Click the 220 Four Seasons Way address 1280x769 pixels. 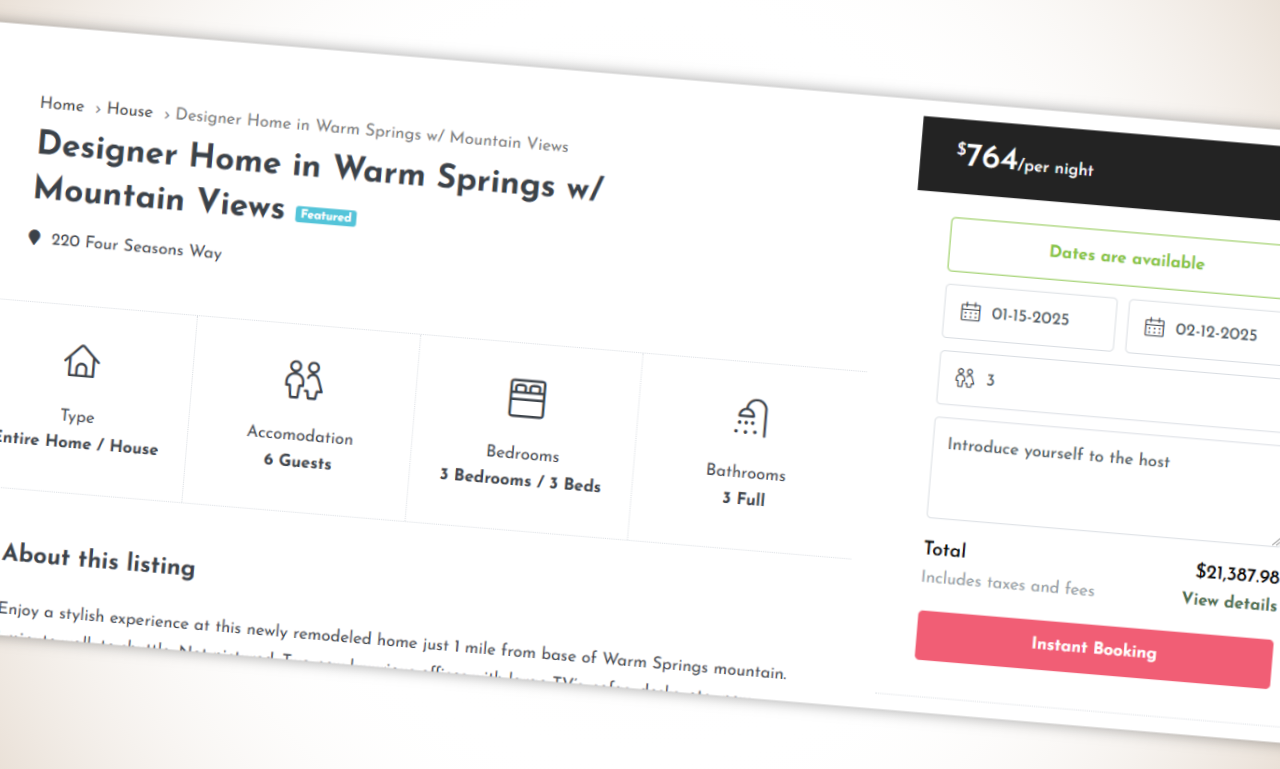coord(136,246)
